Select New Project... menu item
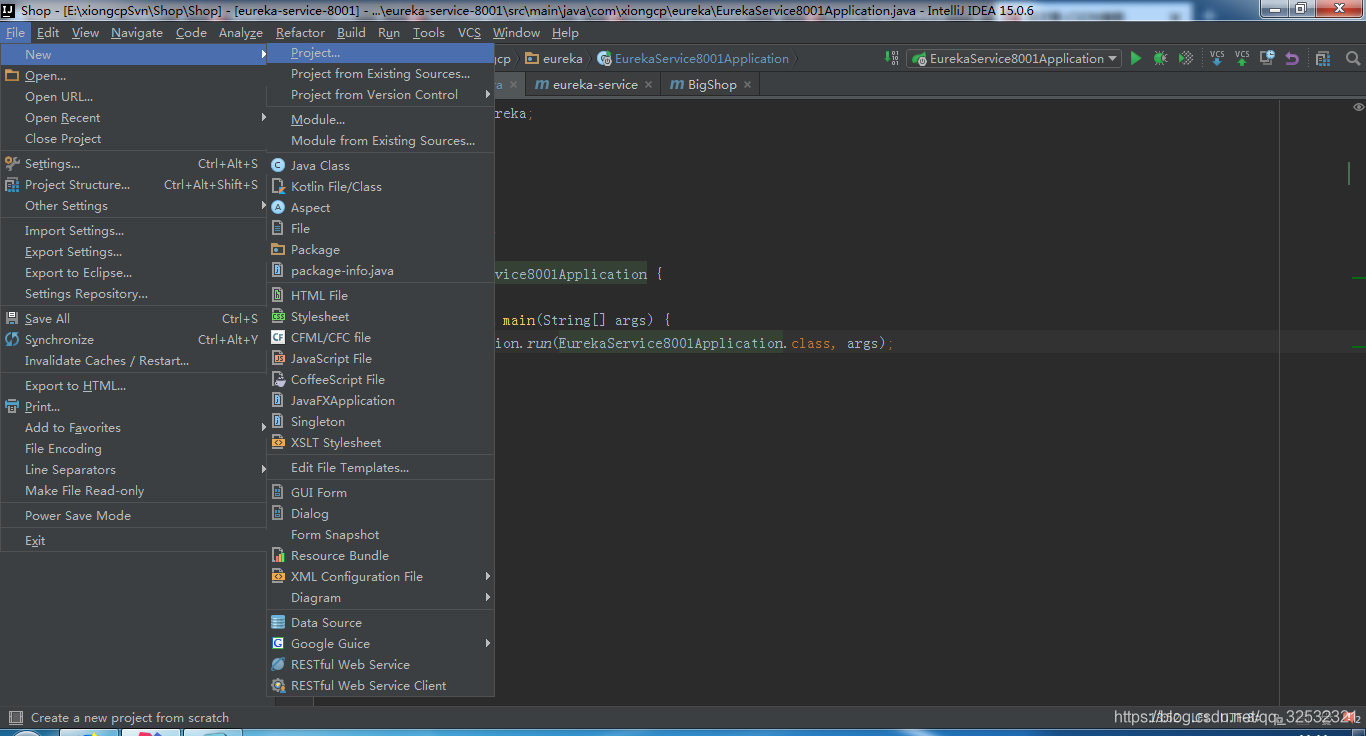The height and width of the screenshot is (736, 1366). click(381, 52)
